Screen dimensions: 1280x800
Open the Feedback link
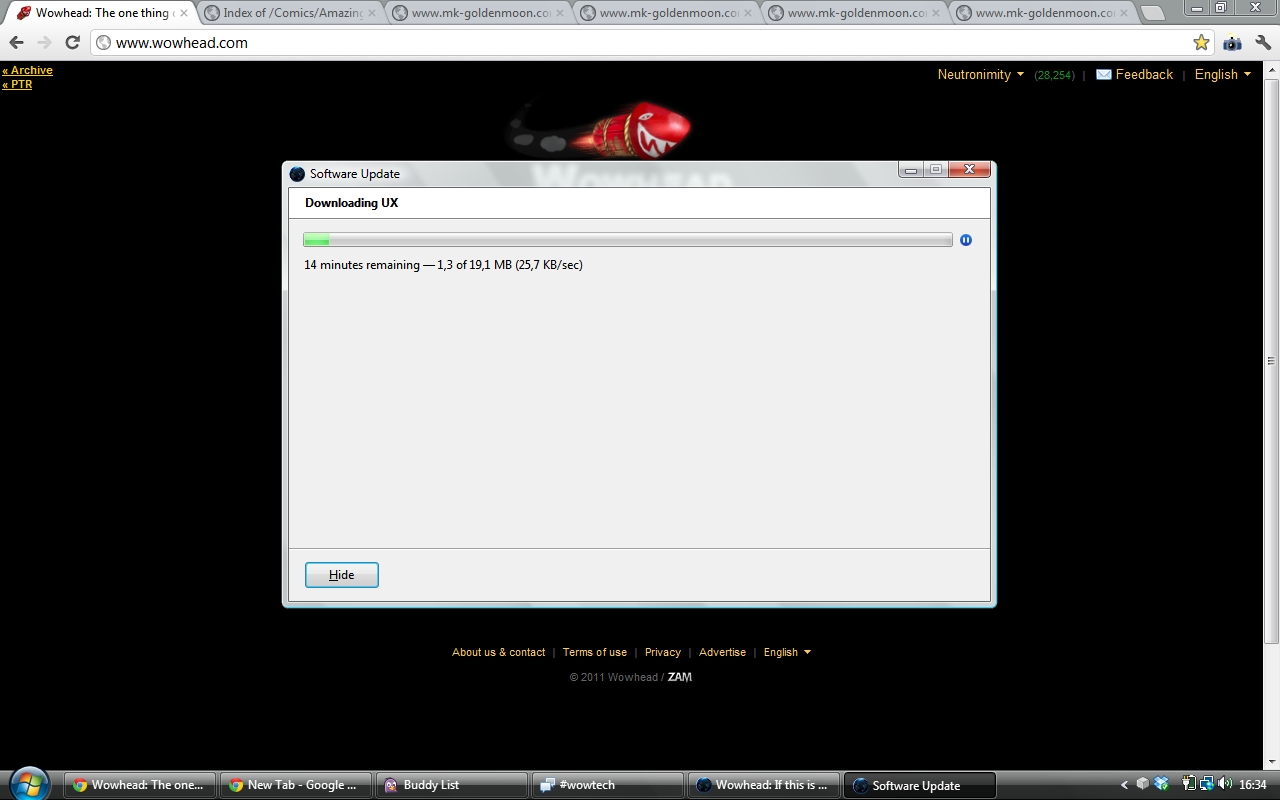click(x=1135, y=74)
